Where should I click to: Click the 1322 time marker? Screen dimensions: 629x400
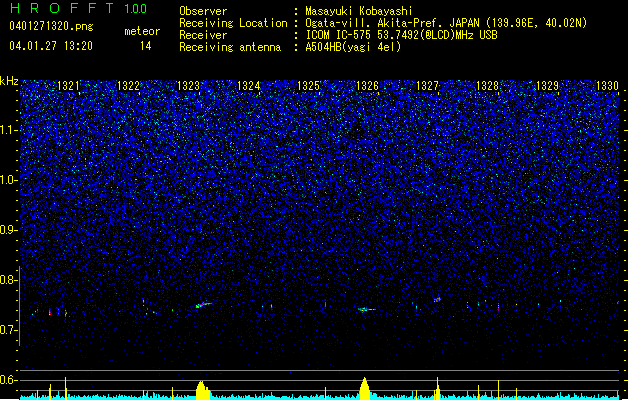(x=128, y=86)
